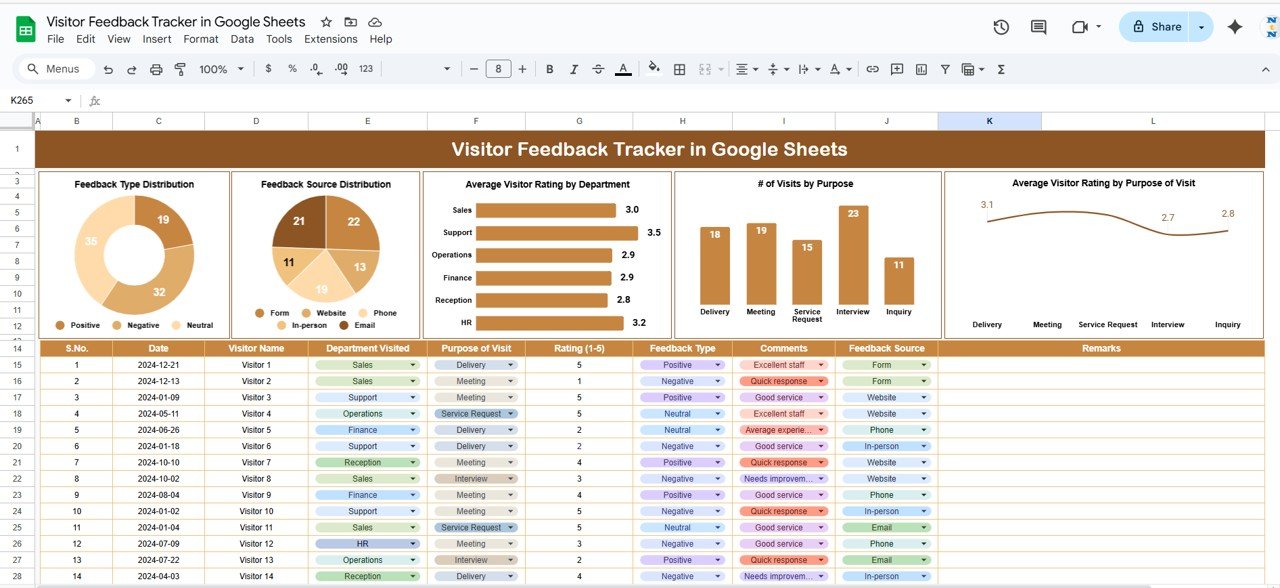This screenshot has width=1280, height=588.
Task: Click the Insert link icon
Action: click(872, 69)
